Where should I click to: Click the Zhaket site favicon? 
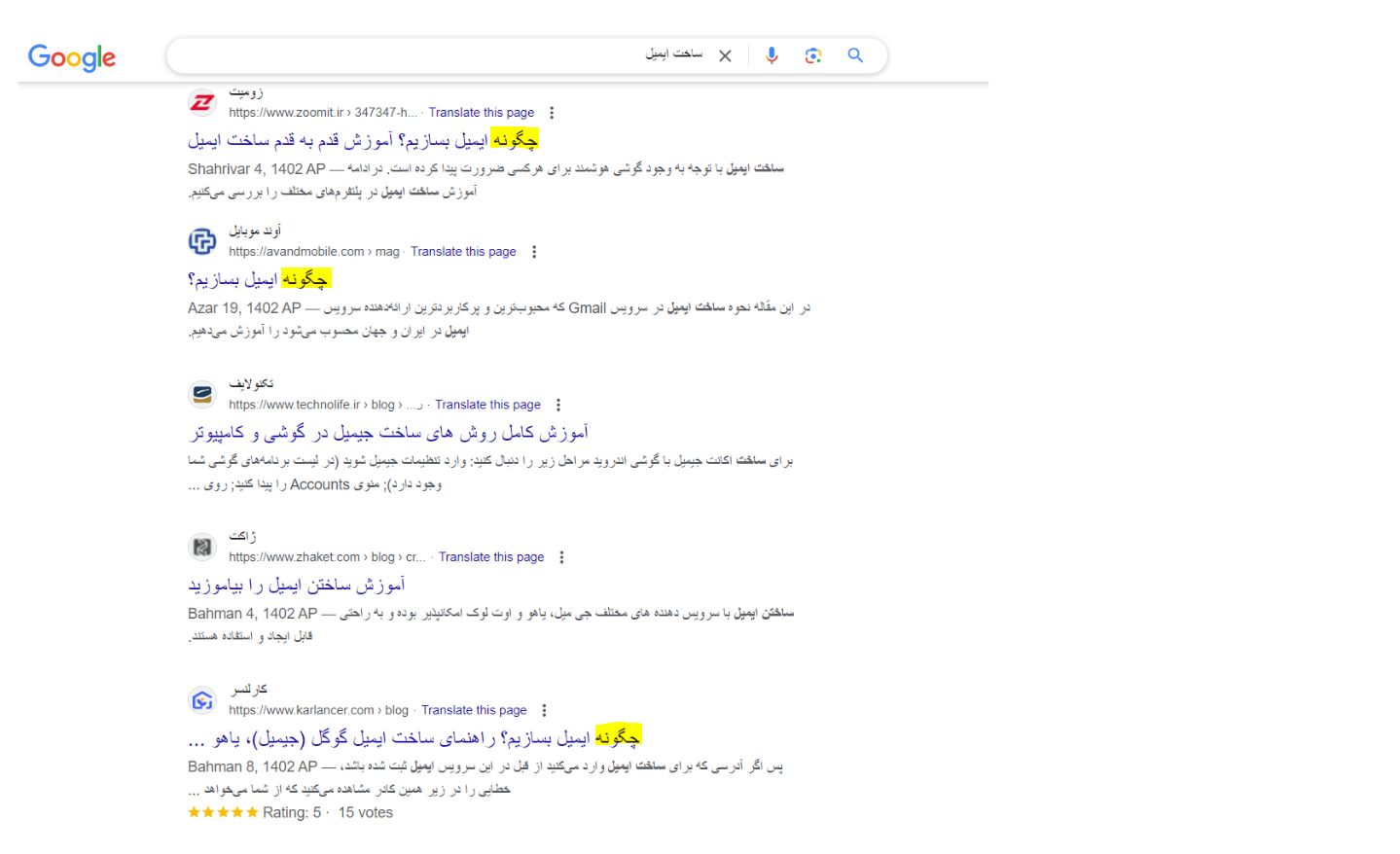click(202, 547)
